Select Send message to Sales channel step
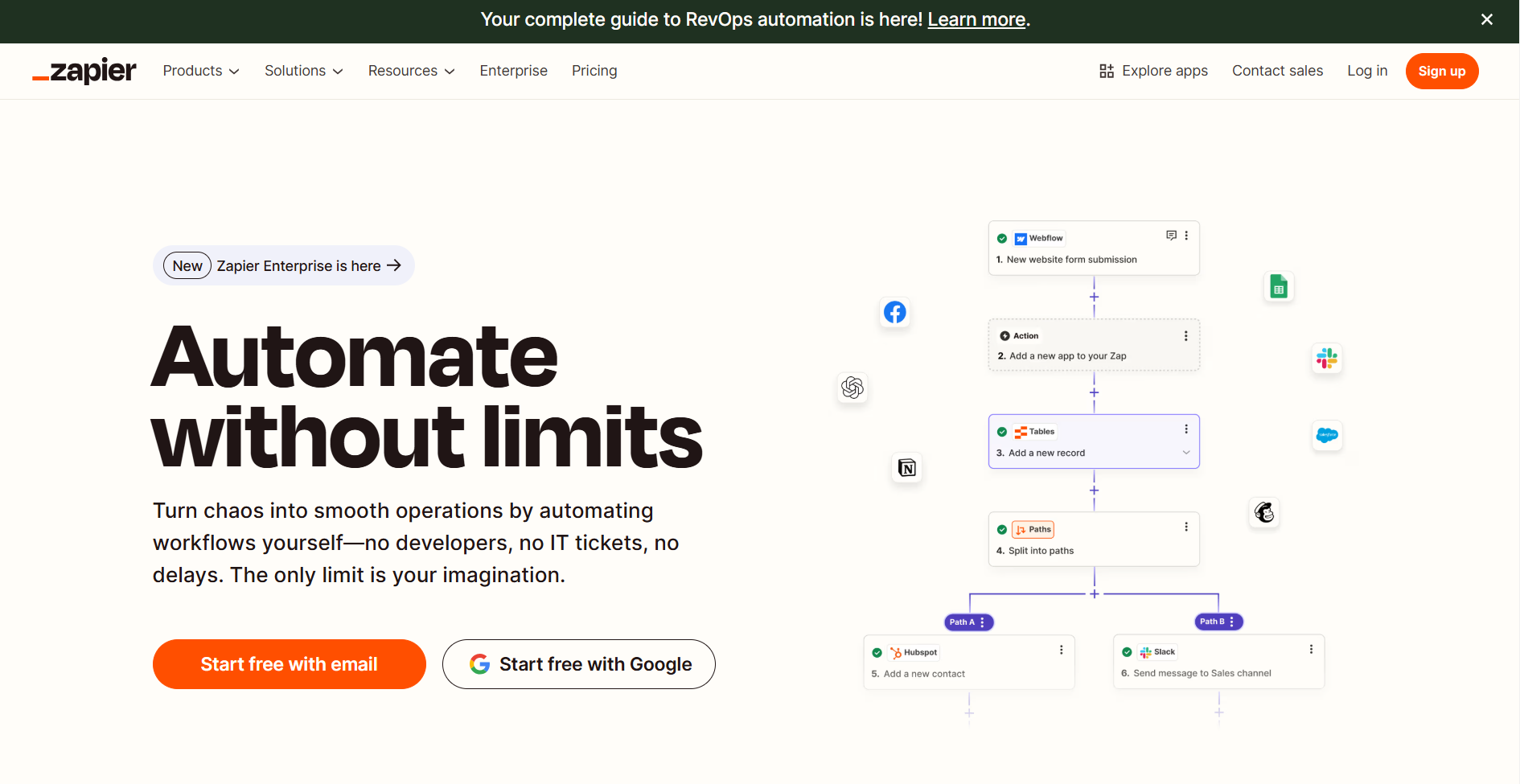 click(x=1219, y=661)
